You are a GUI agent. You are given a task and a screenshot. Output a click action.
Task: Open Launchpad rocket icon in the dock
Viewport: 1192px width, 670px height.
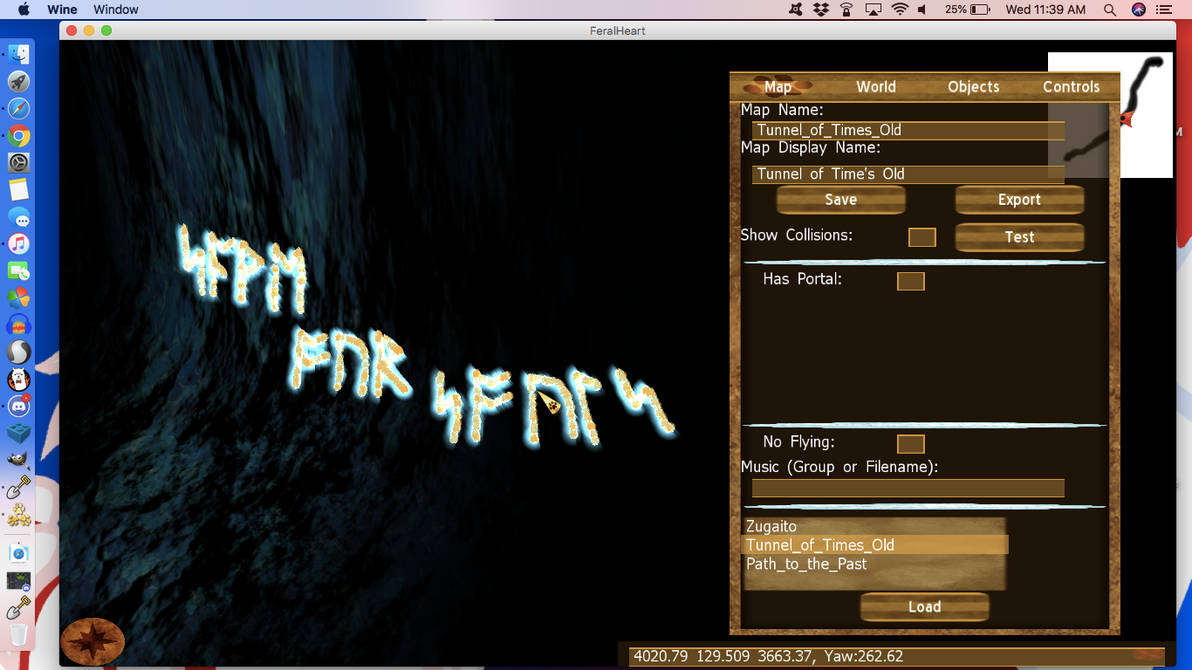coord(19,81)
